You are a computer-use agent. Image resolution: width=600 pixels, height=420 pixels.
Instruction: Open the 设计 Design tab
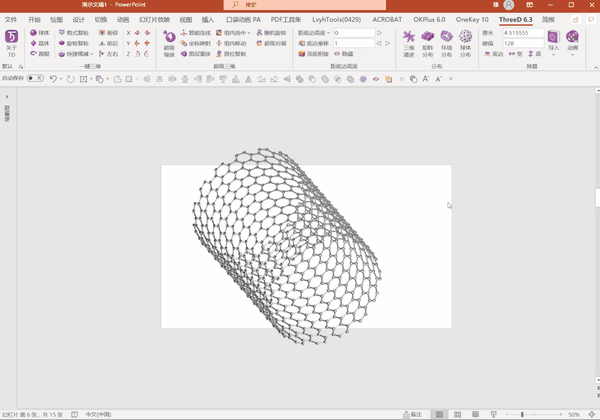point(78,20)
